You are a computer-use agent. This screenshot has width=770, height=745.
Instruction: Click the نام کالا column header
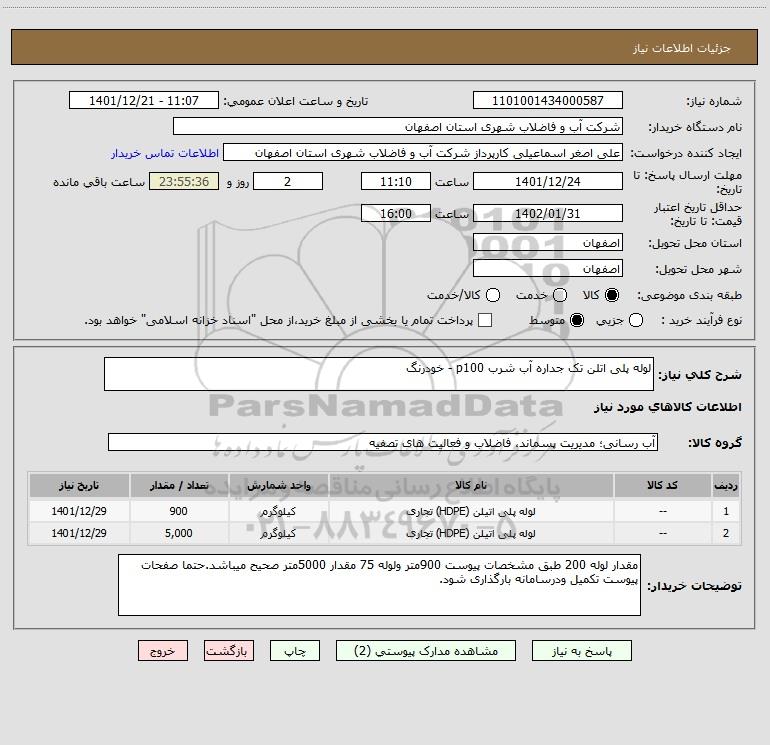coord(471,485)
